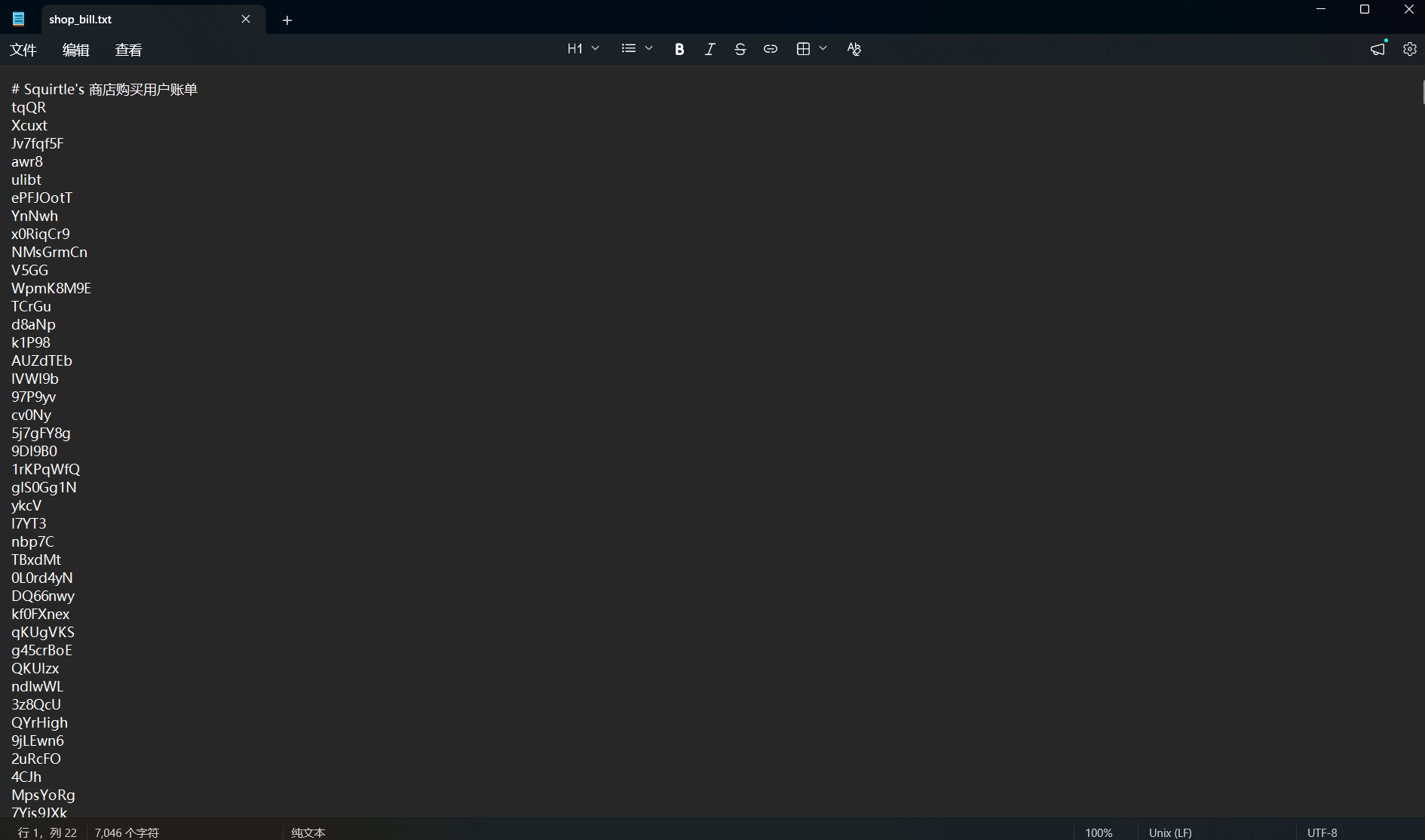Open the 查看 menu
1425x840 pixels.
coord(128,50)
